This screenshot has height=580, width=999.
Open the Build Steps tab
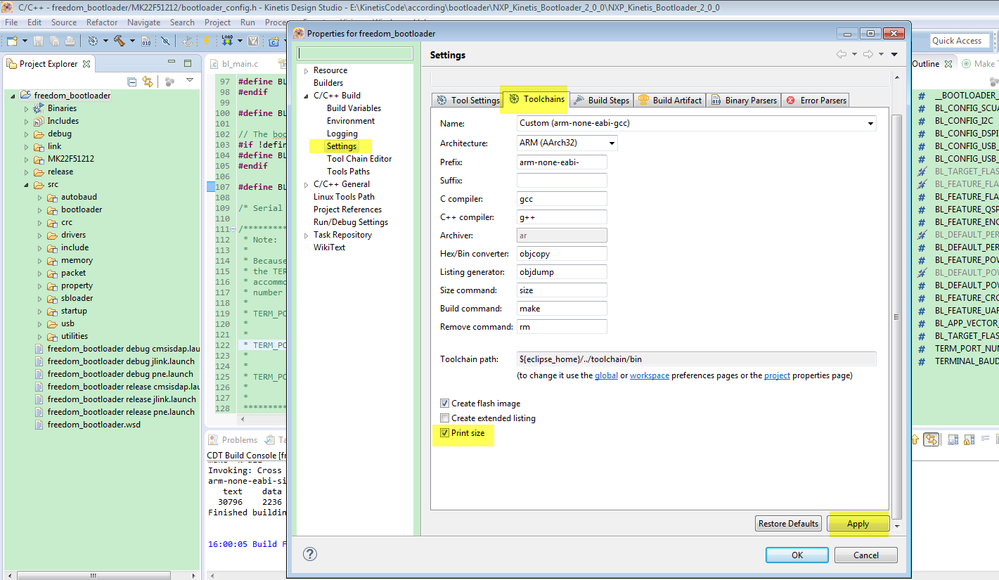(601, 100)
